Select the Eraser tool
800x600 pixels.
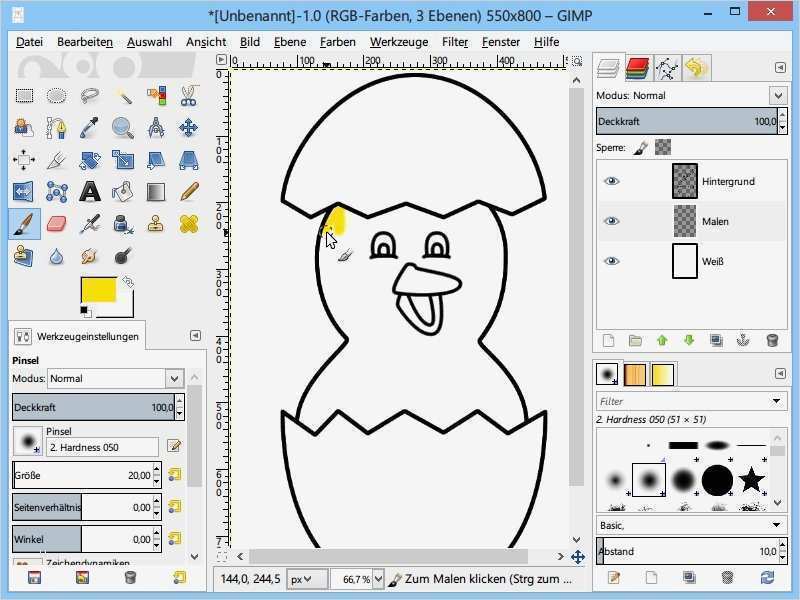coord(57,223)
